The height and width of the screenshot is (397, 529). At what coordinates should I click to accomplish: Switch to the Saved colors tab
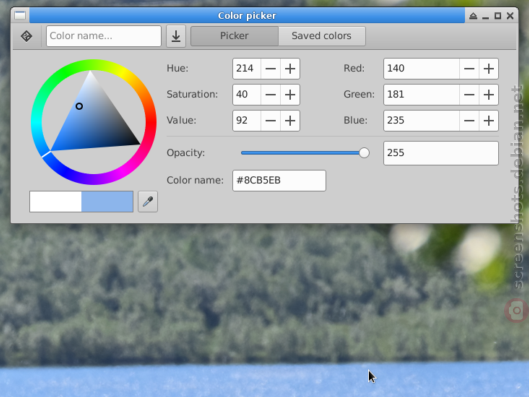[x=322, y=36]
